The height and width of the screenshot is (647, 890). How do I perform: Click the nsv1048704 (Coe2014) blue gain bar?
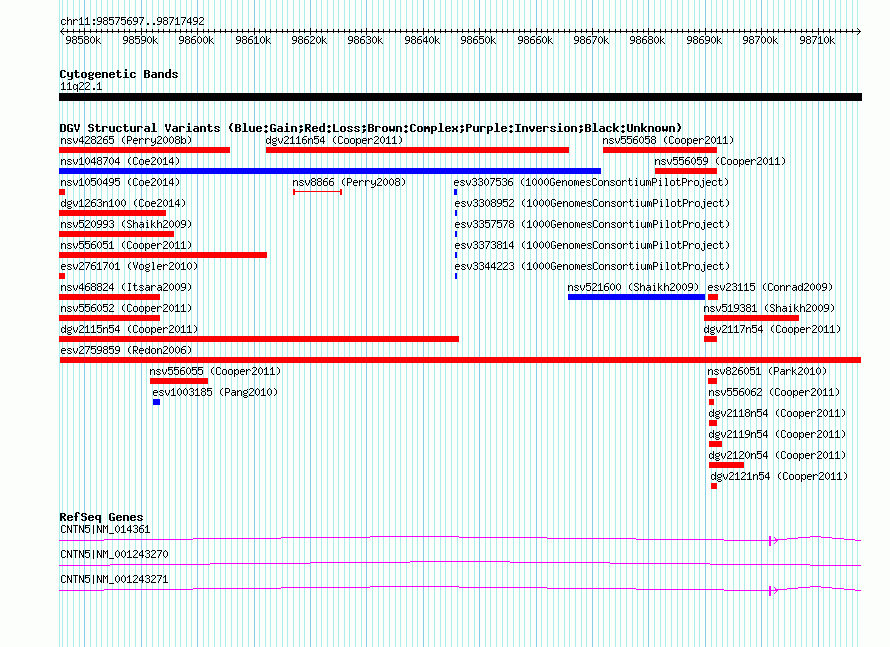pyautogui.click(x=330, y=171)
